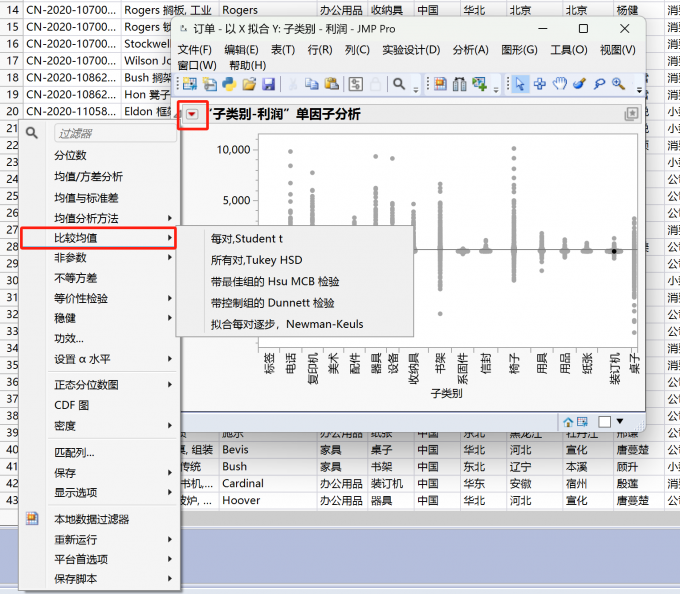Open dropdown arrow beside status bar checkbox

[x=620, y=421]
